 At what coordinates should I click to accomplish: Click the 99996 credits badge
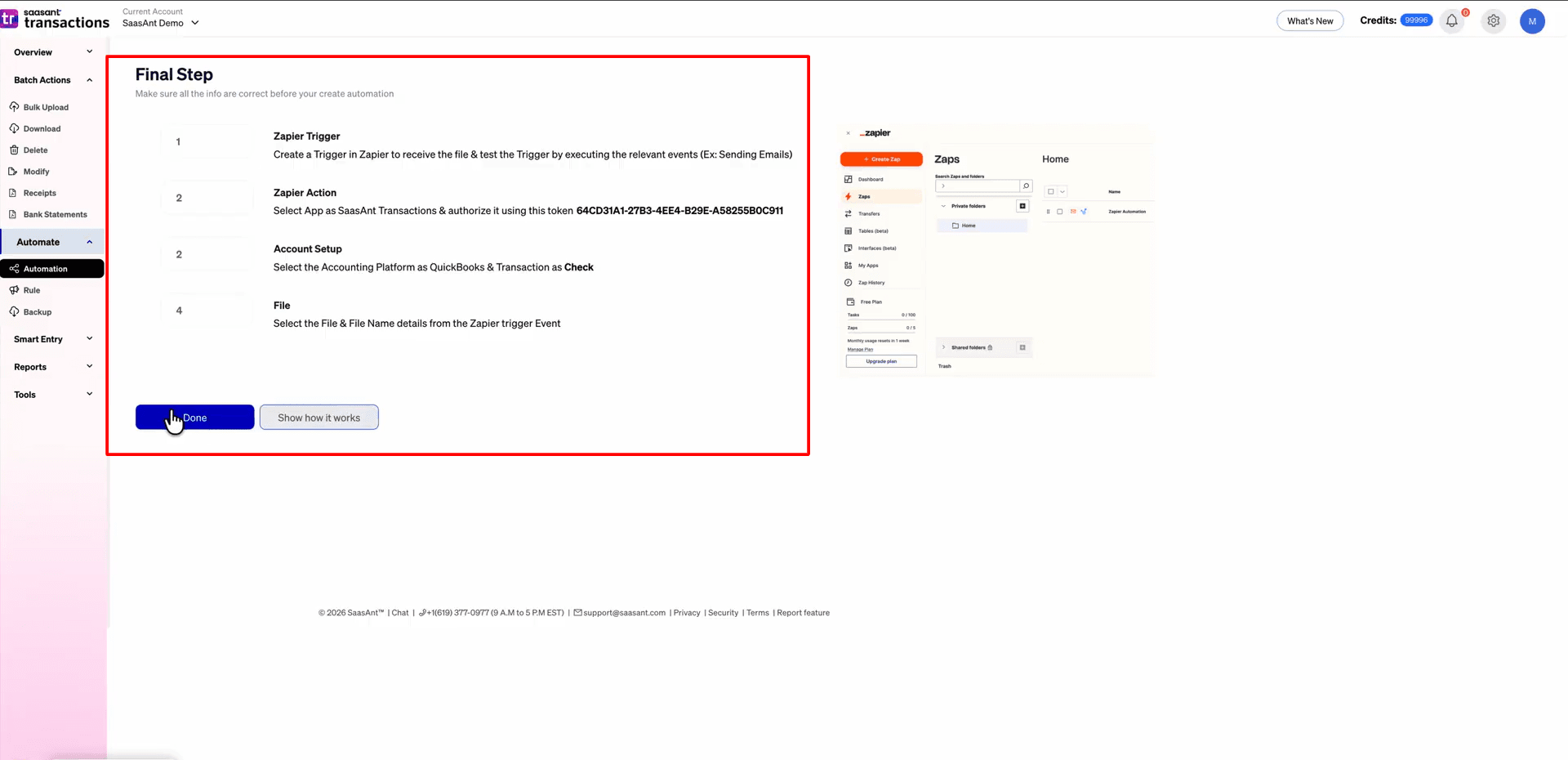1416,20
